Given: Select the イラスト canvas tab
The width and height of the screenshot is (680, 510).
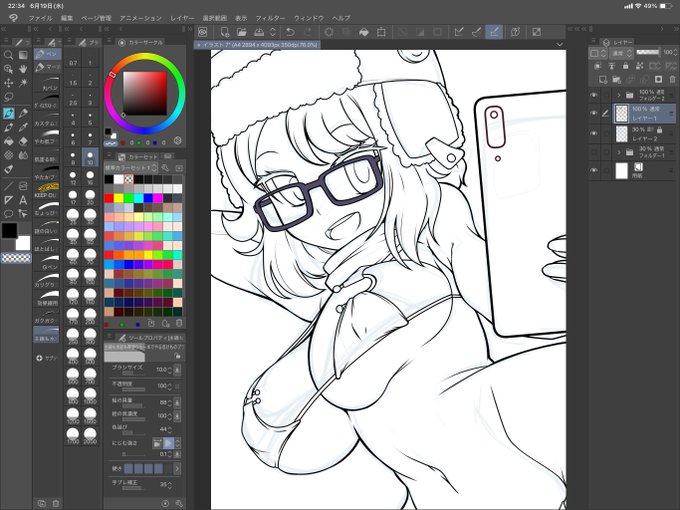Looking at the screenshot, I should pyautogui.click(x=257, y=44).
